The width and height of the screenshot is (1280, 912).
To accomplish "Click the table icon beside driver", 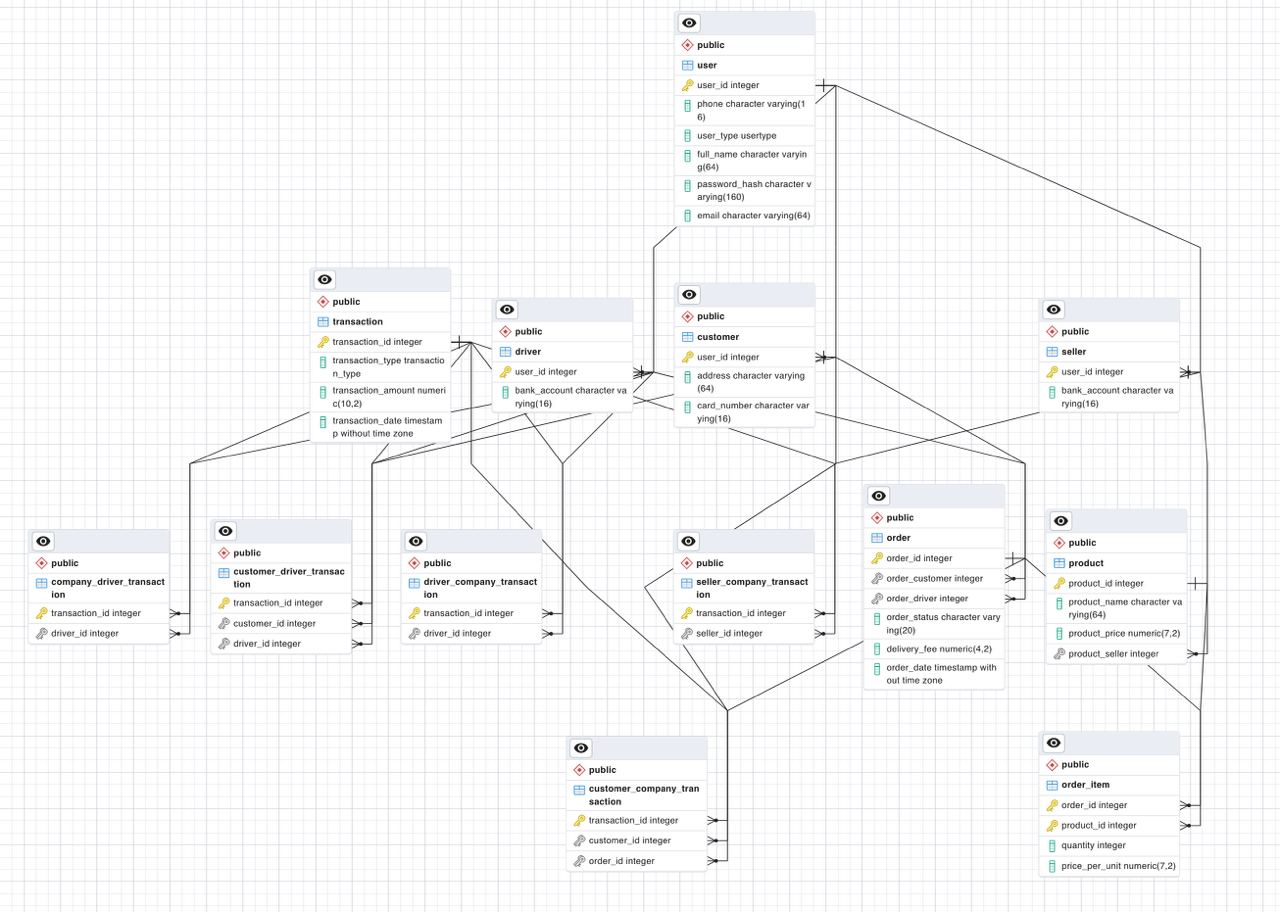I will (x=506, y=352).
